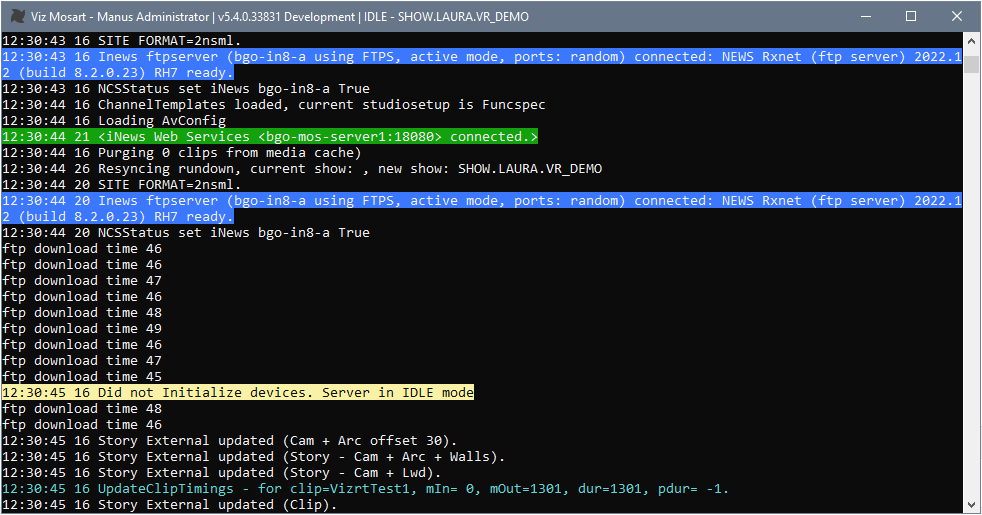Click the 'ftp download time 49' line
This screenshot has width=982, height=515.
click(x=82, y=329)
